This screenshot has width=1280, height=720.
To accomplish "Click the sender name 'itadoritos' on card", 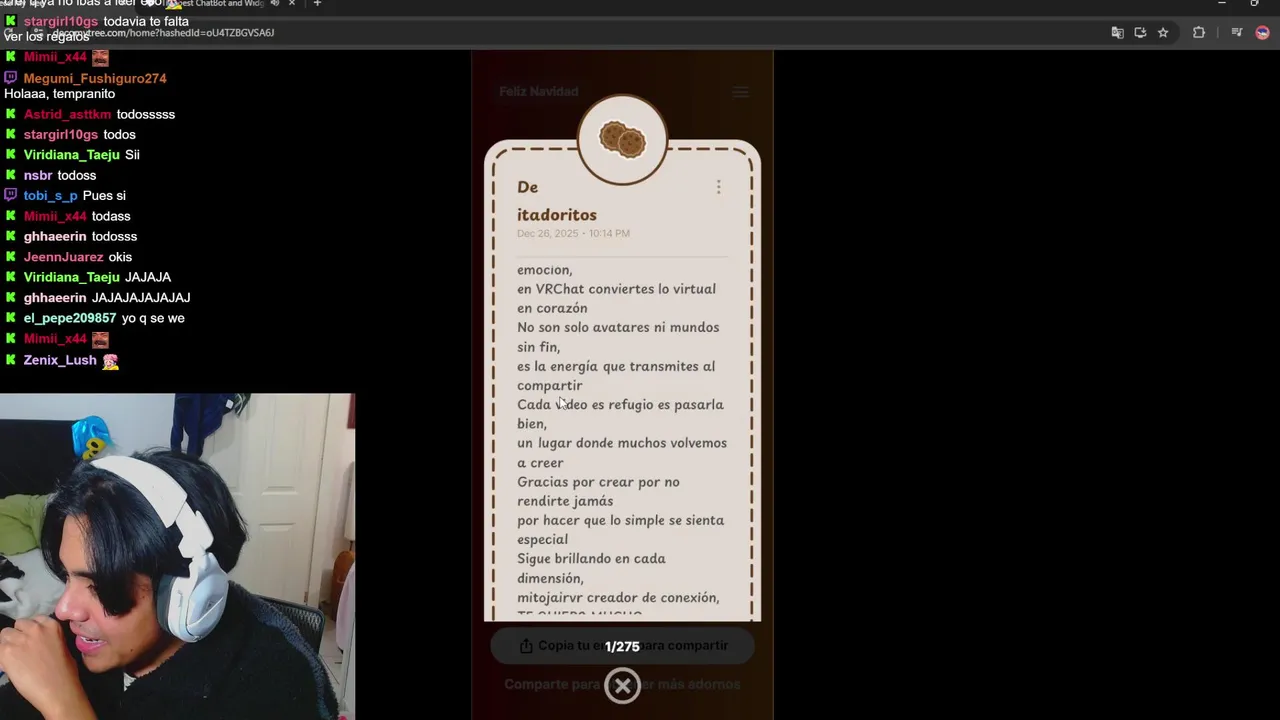I will tap(557, 215).
